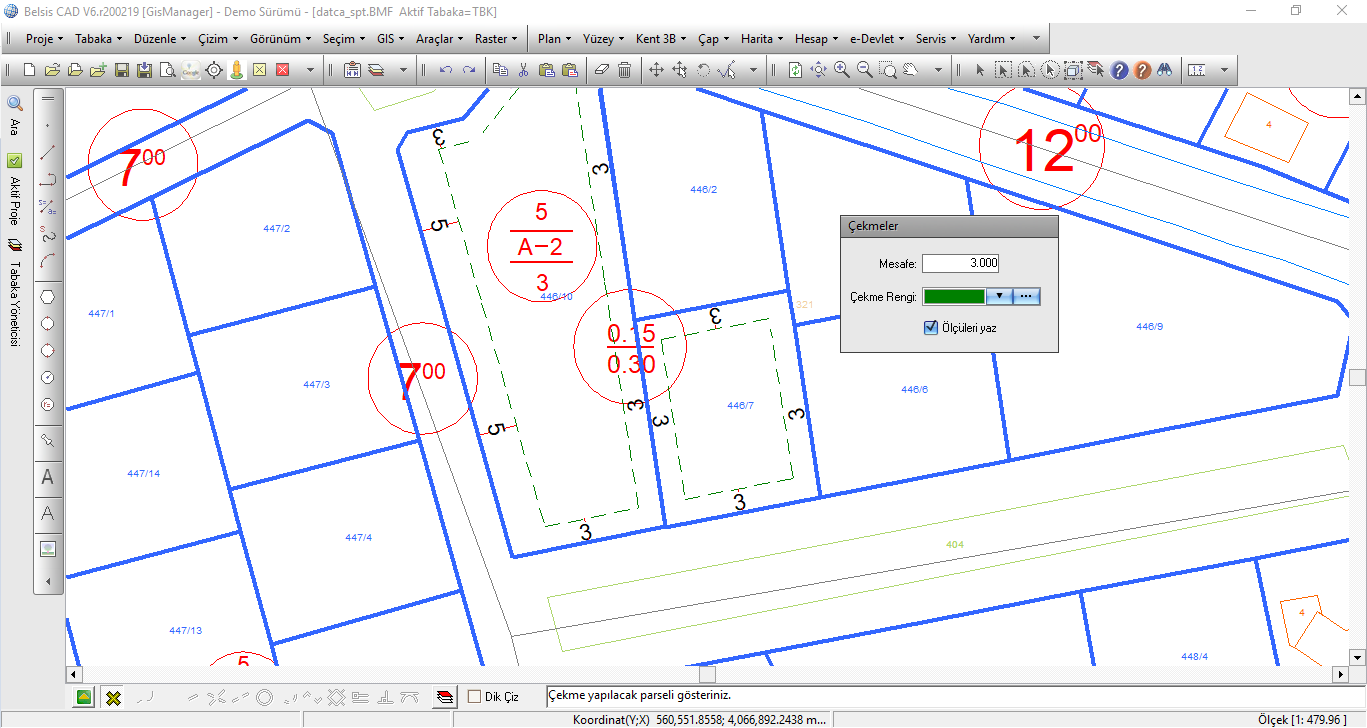Open the Yardım menu
Screen dimensions: 1367x728
(x=991, y=39)
